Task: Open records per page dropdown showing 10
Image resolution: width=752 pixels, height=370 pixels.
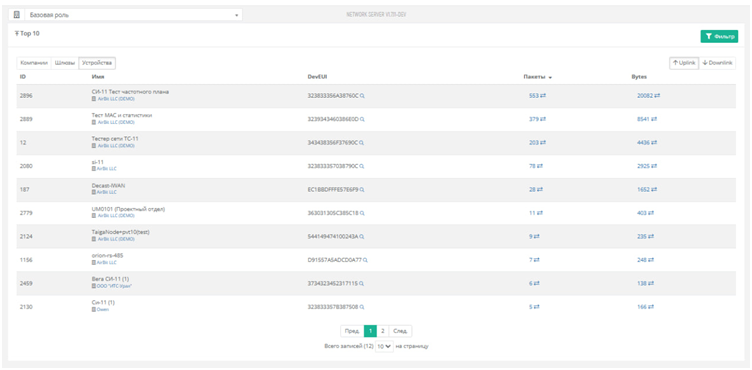Action: 384,346
